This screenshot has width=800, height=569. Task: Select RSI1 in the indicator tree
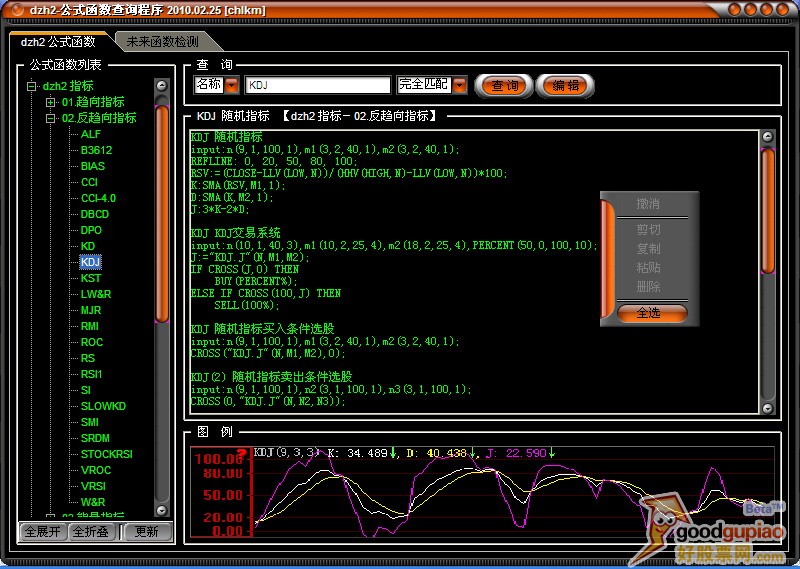[x=91, y=374]
